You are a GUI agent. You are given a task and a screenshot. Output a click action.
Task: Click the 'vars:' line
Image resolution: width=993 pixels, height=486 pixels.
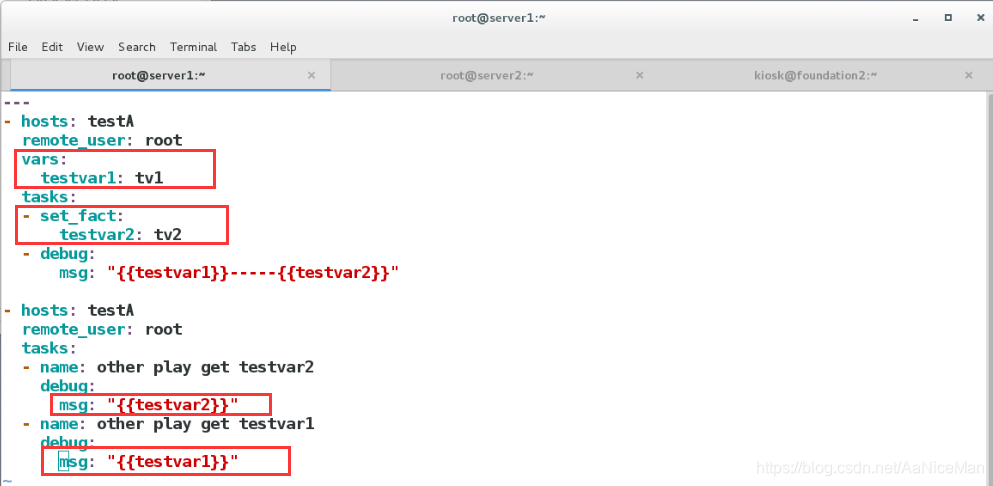pos(44,159)
